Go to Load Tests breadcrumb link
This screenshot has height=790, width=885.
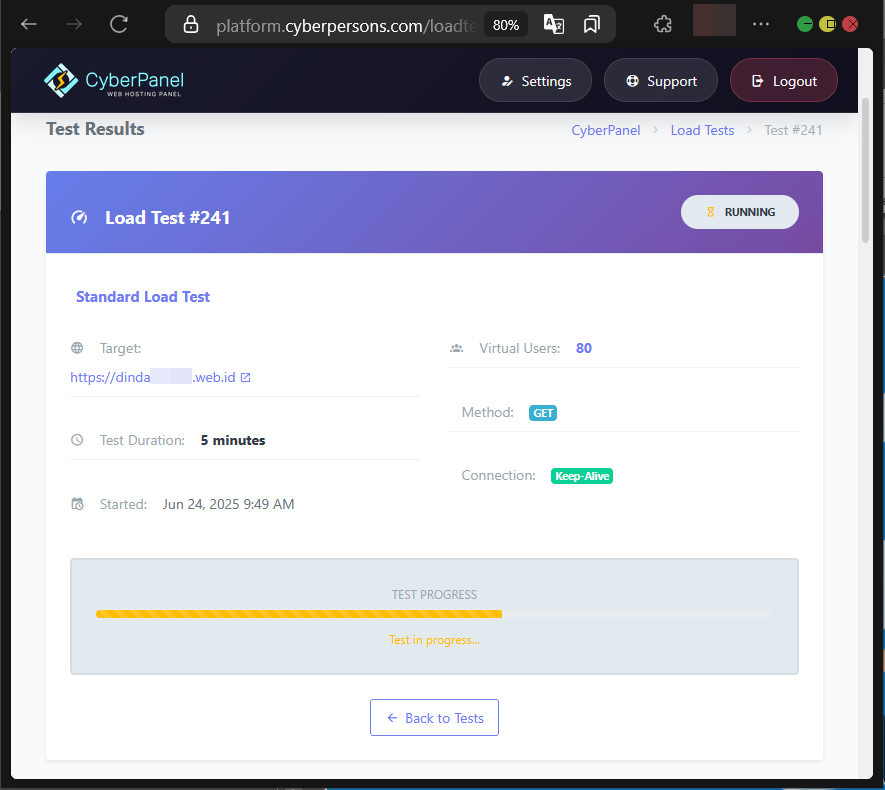[x=702, y=130]
